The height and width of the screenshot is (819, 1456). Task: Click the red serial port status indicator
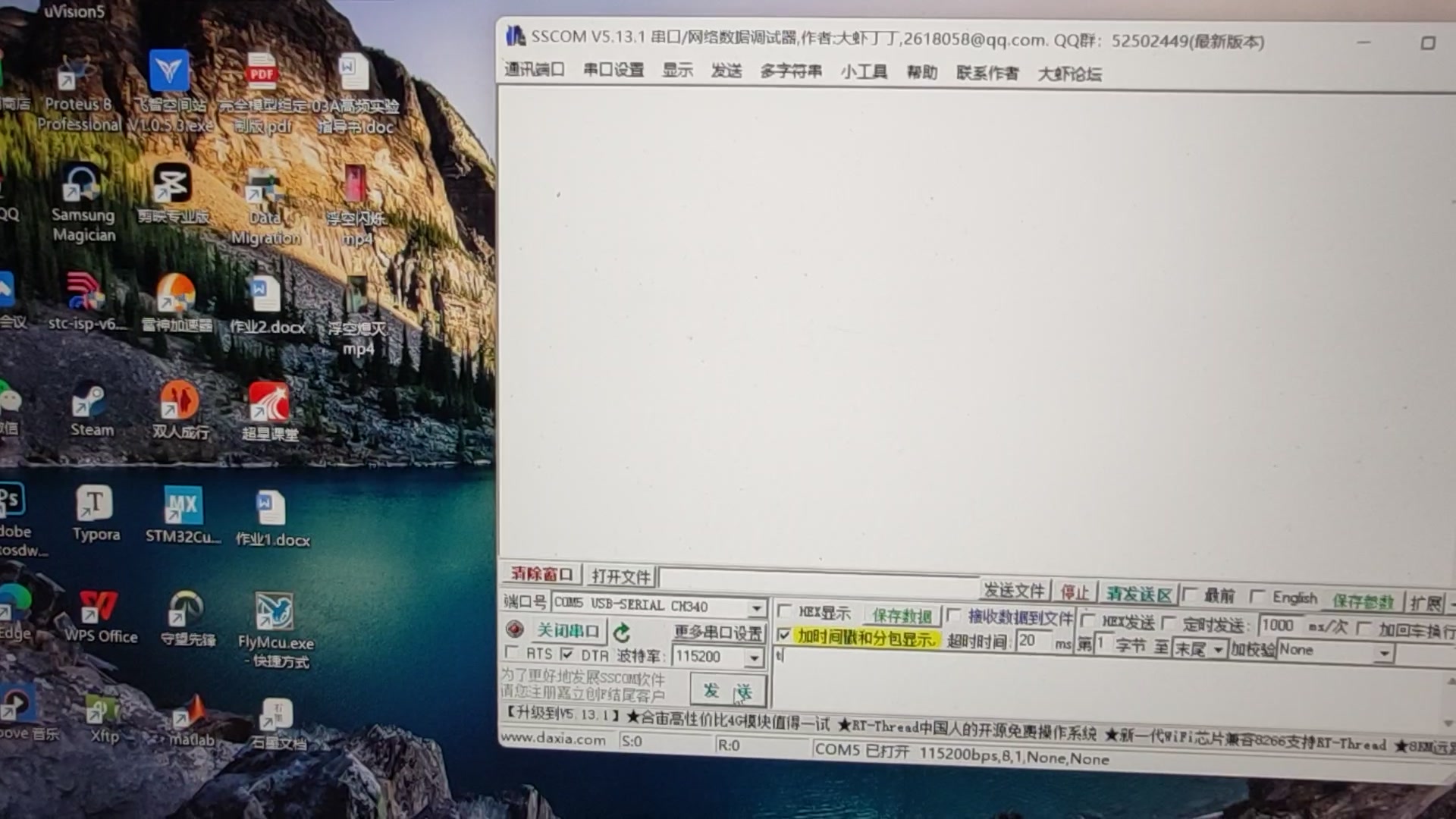(515, 629)
